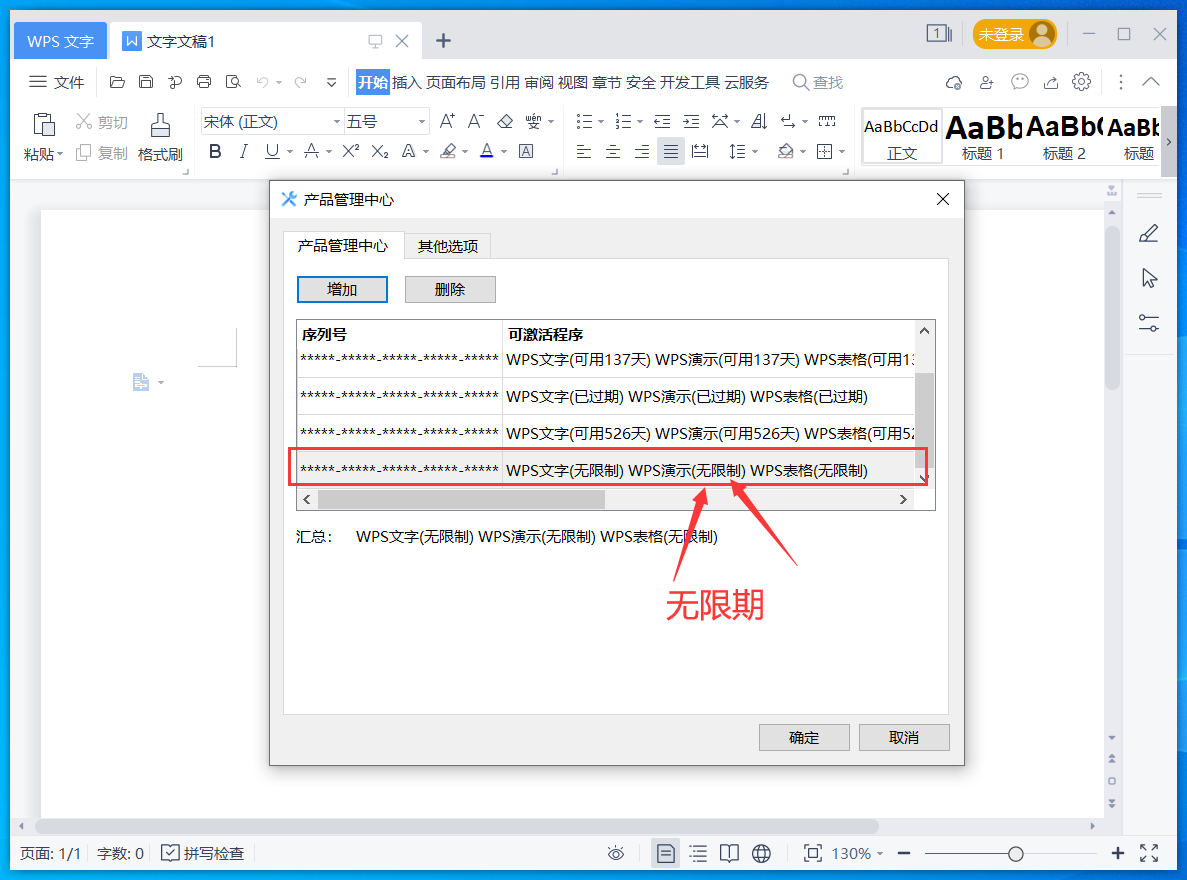The height and width of the screenshot is (880, 1187).
Task: Click the zoom slider handle
Action: coord(1016,854)
